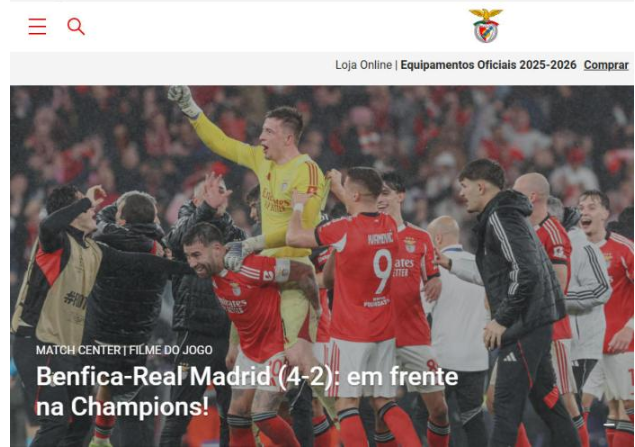This screenshot has height=447, width=635.
Task: Click the 'na Champions!' headline line
Action: 122,407
